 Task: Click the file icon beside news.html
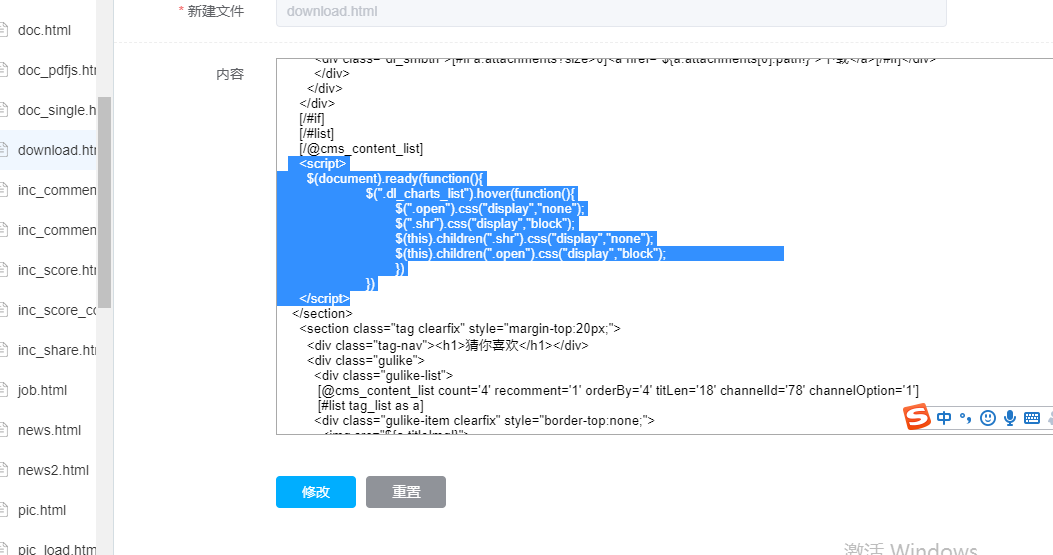pos(3,430)
